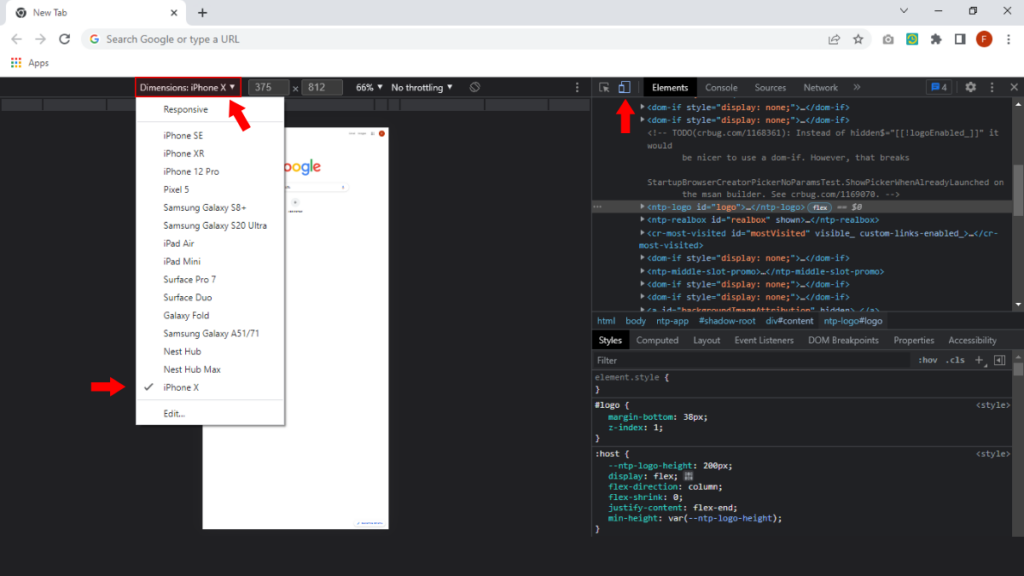Show more DevTools tabs chevron
Viewport: 1024px width, 576px height.
857,88
